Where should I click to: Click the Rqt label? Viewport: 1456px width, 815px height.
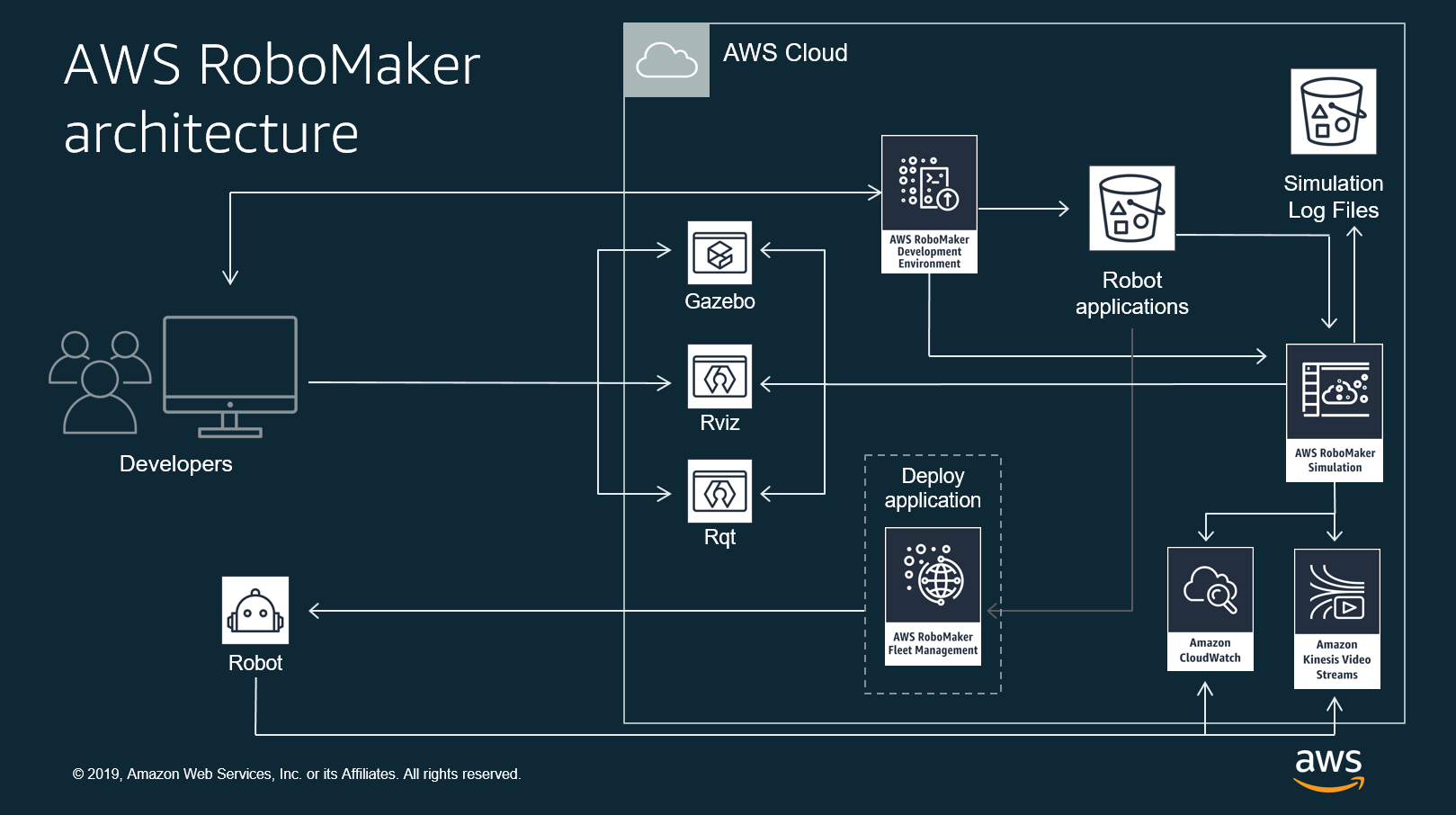[x=719, y=537]
